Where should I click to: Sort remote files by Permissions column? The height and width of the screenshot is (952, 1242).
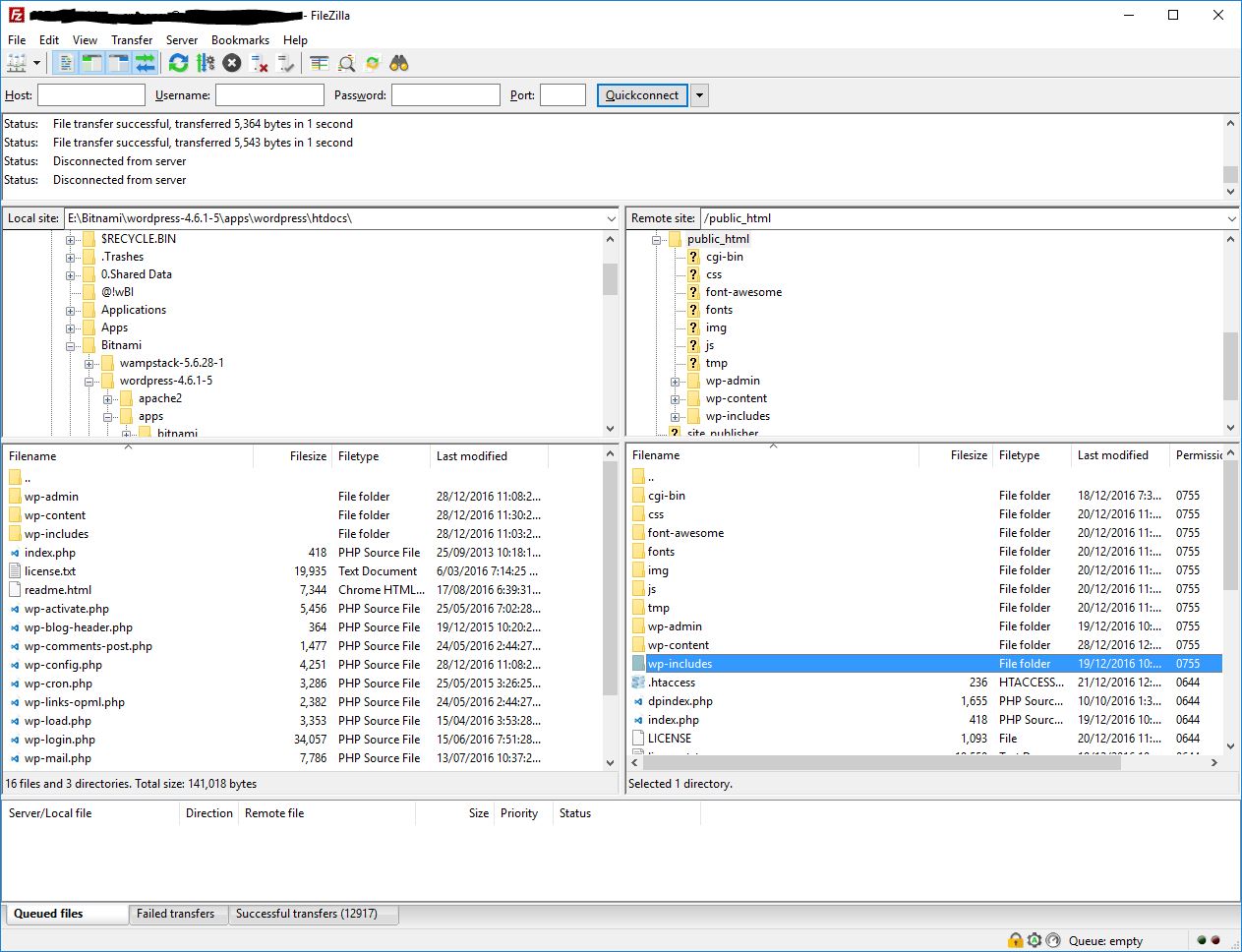pyautogui.click(x=1197, y=455)
